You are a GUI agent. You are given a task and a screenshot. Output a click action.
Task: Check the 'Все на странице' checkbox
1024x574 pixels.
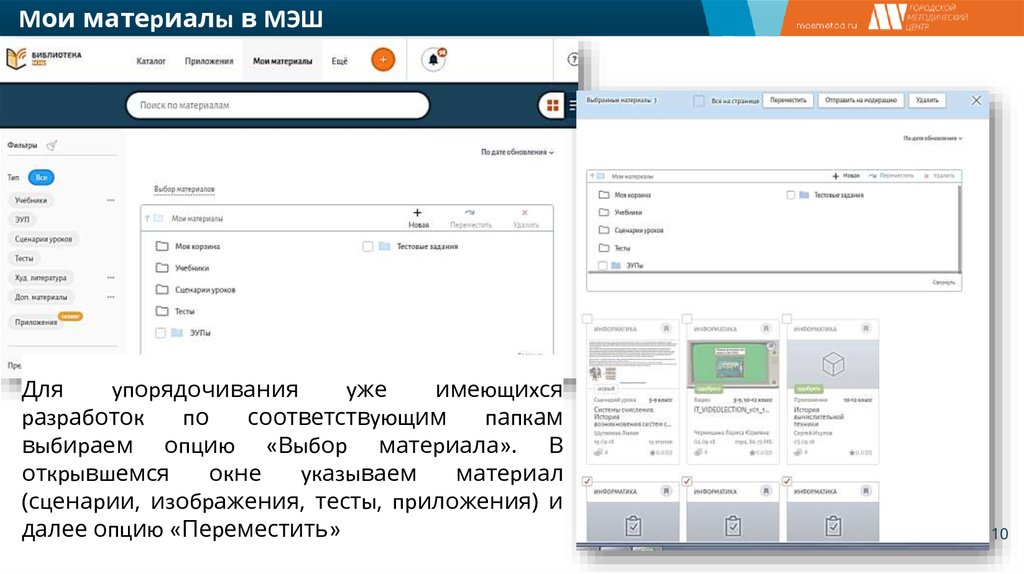702,101
